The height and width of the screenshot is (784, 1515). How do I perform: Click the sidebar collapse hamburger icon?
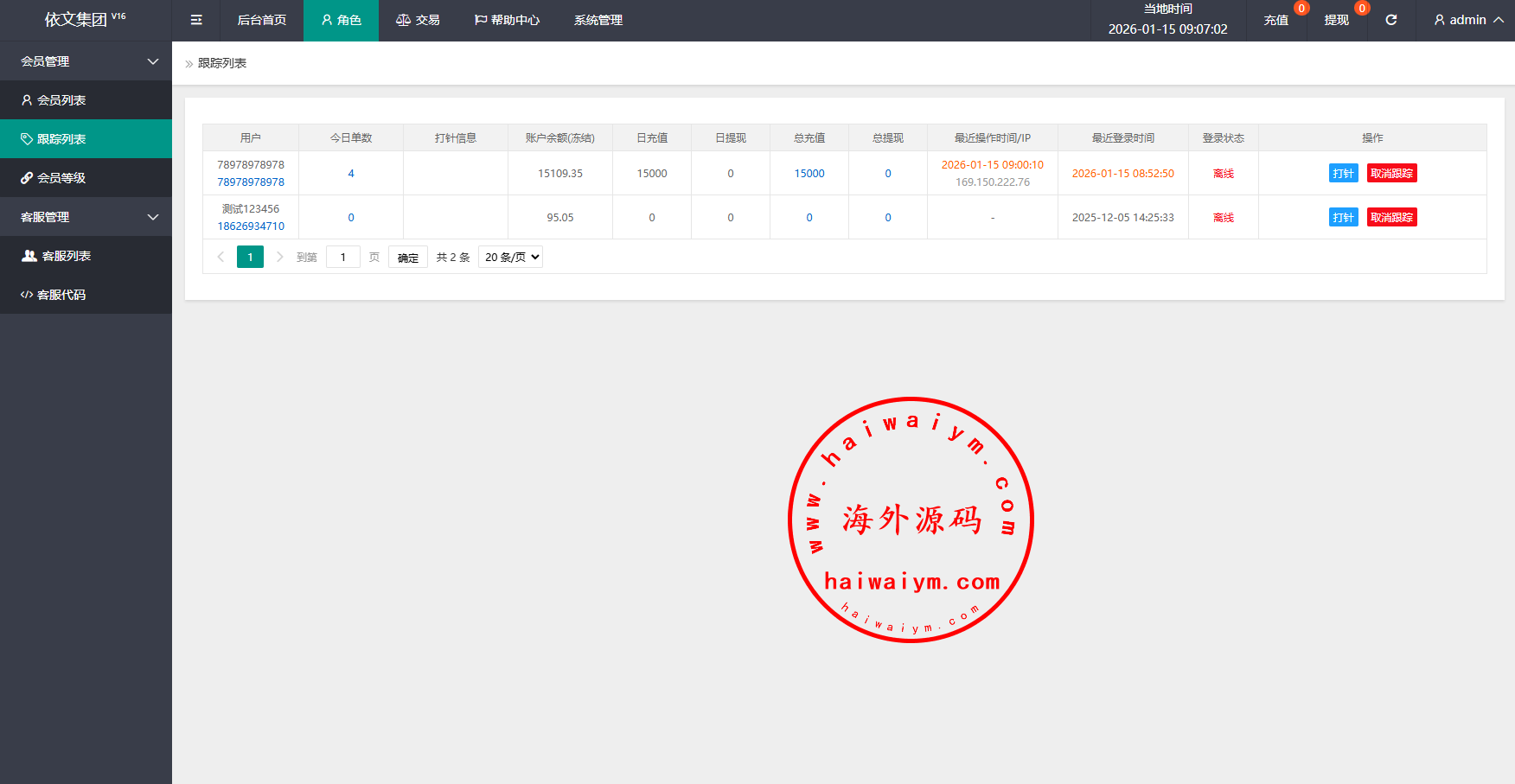pos(196,20)
